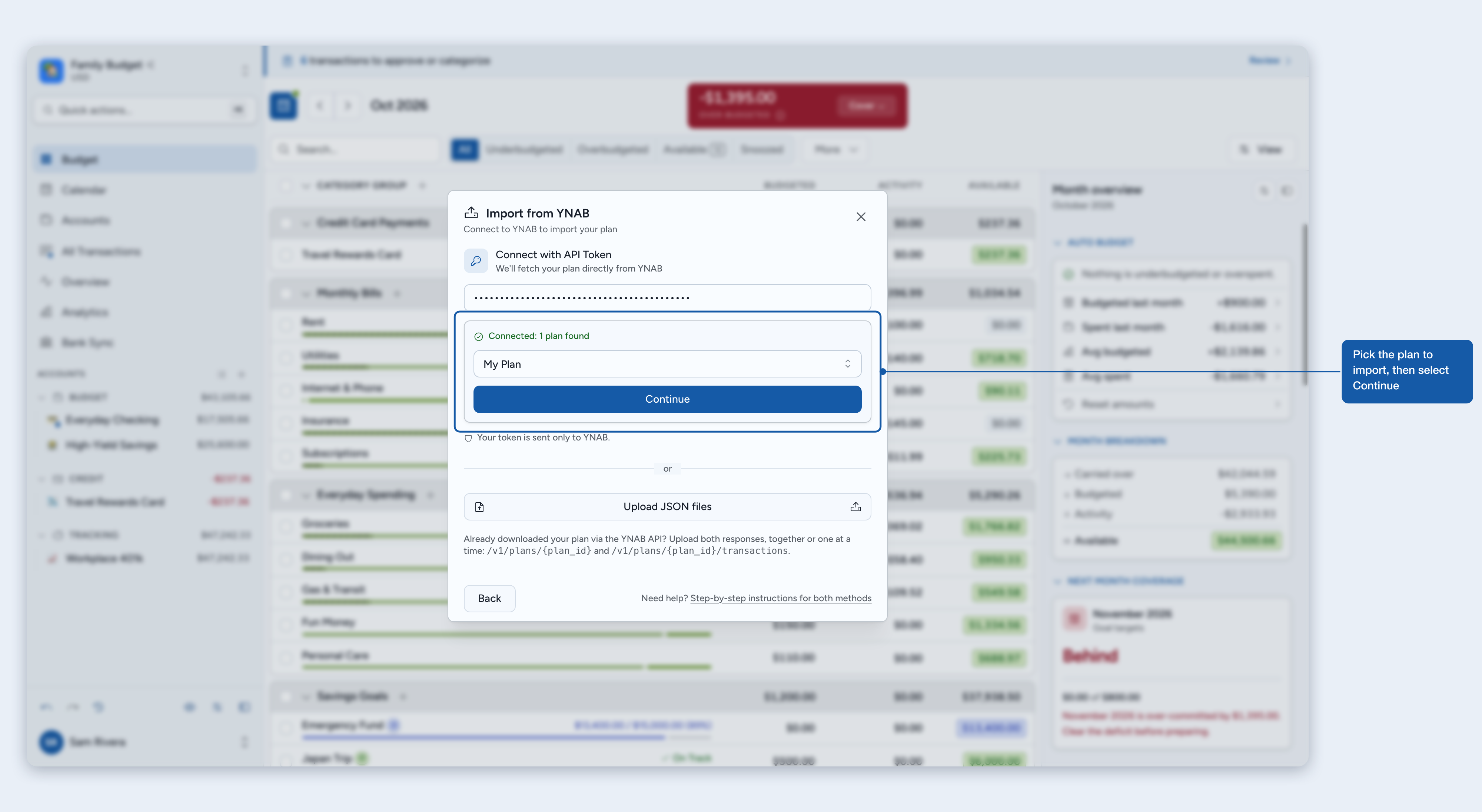Open Bank Sync in the background sidebar

click(x=145, y=343)
